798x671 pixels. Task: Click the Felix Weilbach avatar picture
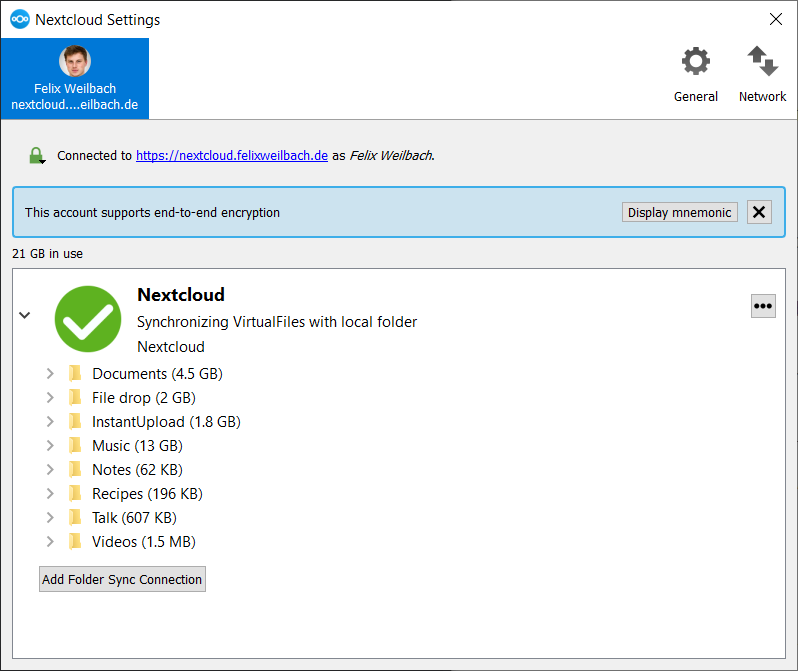[x=75, y=61]
